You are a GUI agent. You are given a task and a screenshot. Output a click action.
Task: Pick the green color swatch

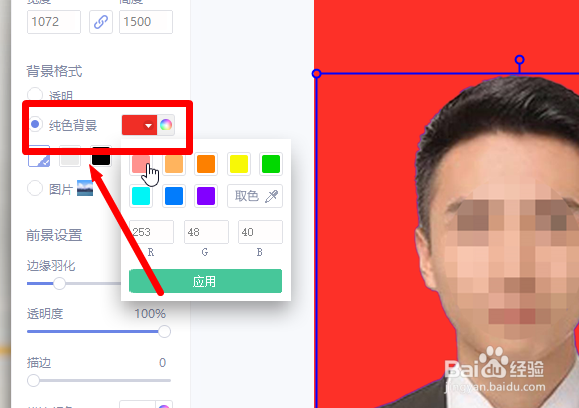pos(271,164)
